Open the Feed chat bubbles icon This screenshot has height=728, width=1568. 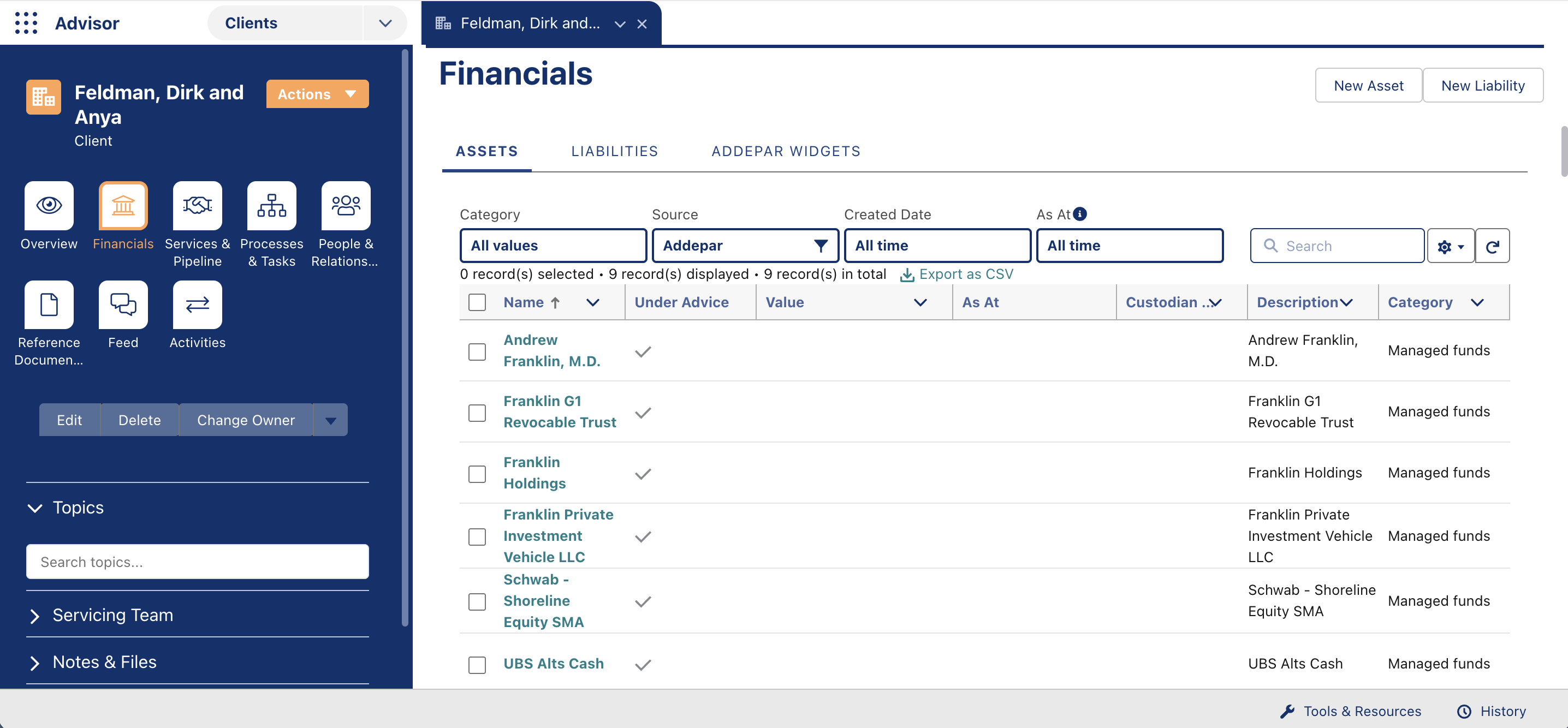(123, 305)
